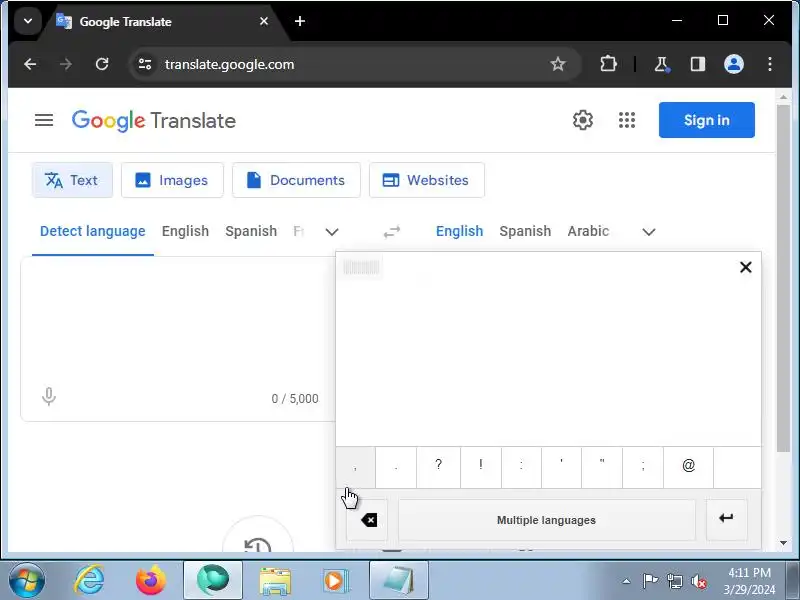
Task: Switch to Documents translation mode
Action: 296,180
